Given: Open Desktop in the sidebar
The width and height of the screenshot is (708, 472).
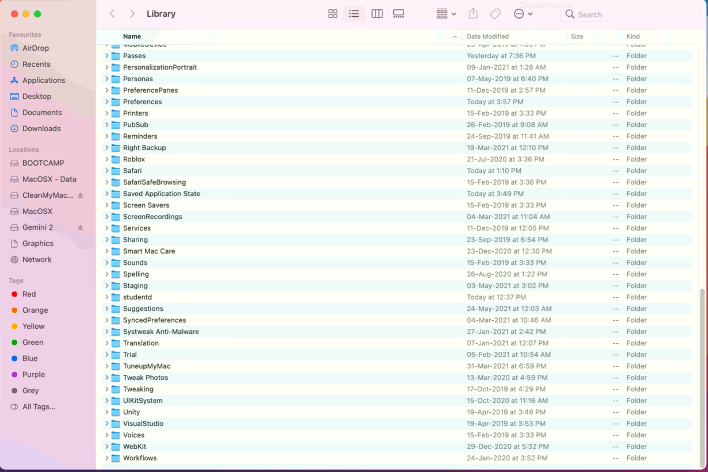Looking at the screenshot, I should 37,96.
